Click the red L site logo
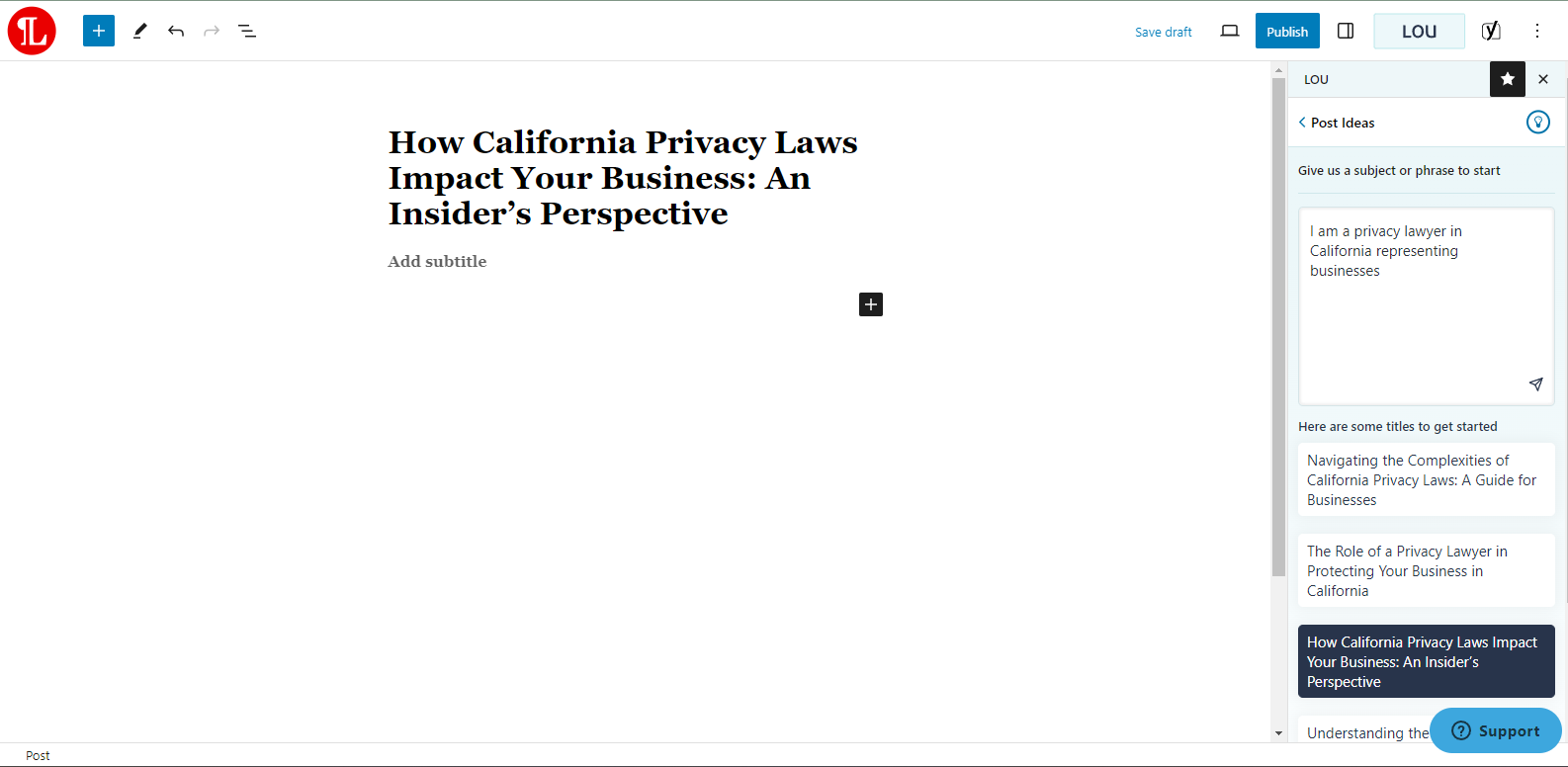Image resolution: width=1568 pixels, height=767 pixels. [x=32, y=31]
